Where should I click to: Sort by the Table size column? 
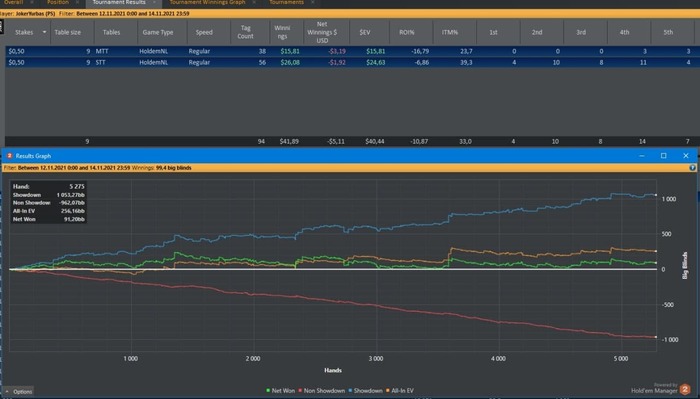pyautogui.click(x=67, y=32)
